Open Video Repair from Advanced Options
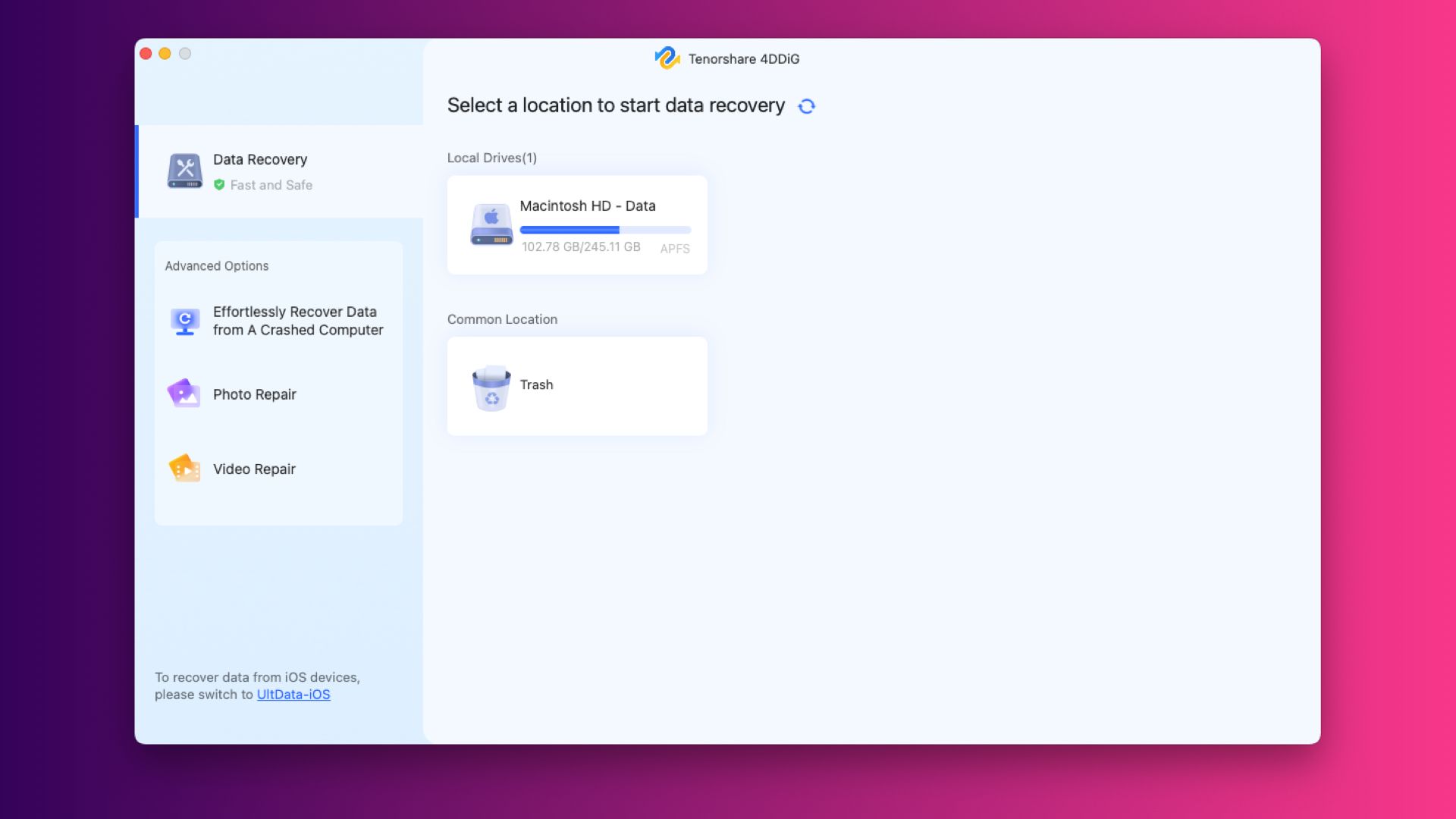The width and height of the screenshot is (1456, 819). pos(255,469)
